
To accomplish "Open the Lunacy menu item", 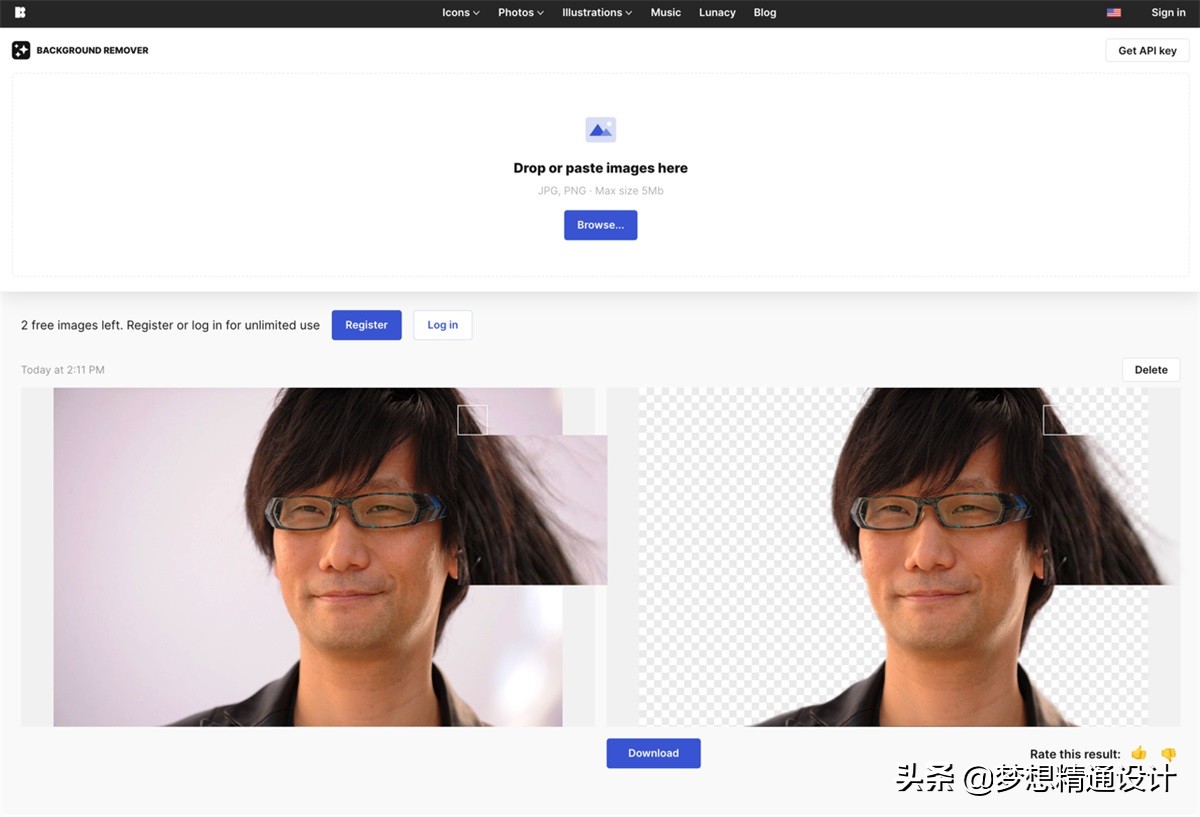I will point(717,13).
